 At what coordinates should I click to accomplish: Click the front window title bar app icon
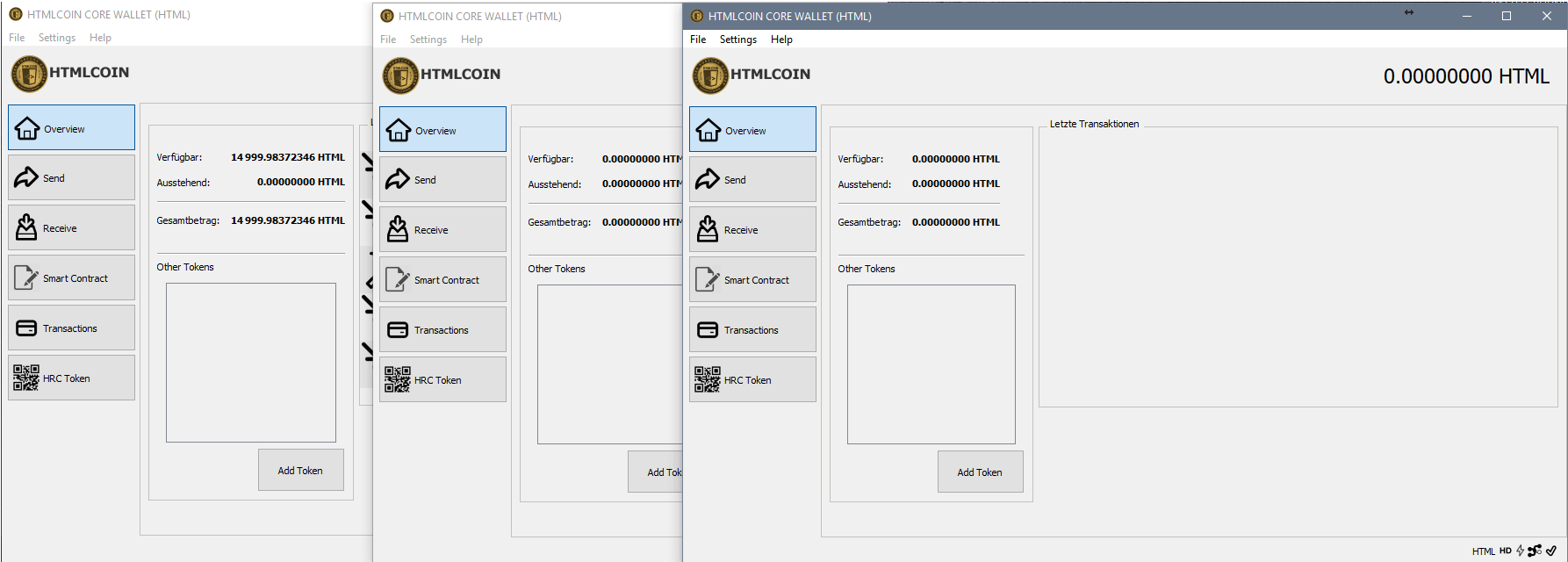point(697,16)
